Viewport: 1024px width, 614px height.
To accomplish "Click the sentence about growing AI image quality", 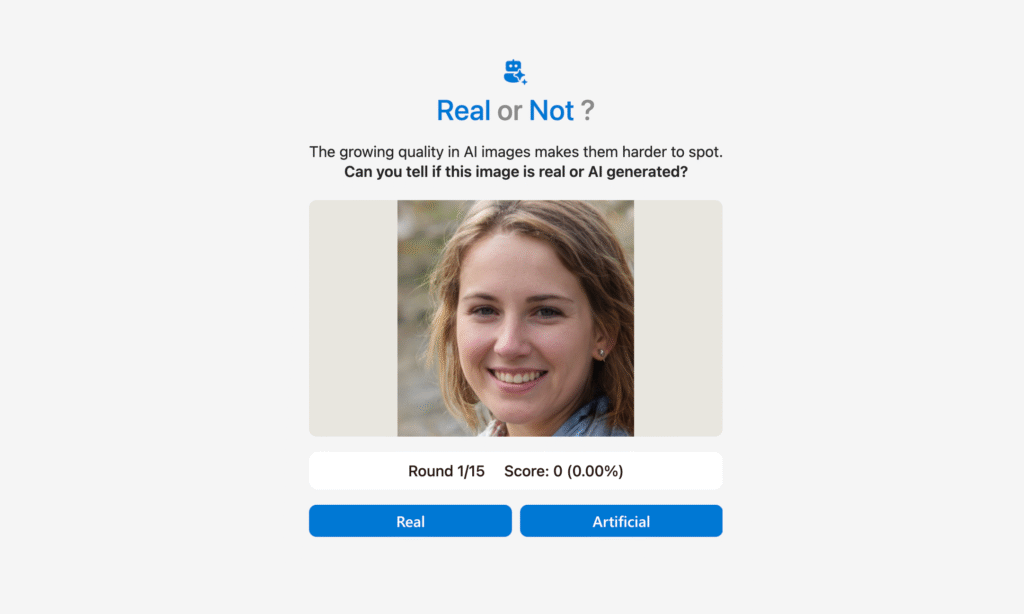I will [x=516, y=152].
